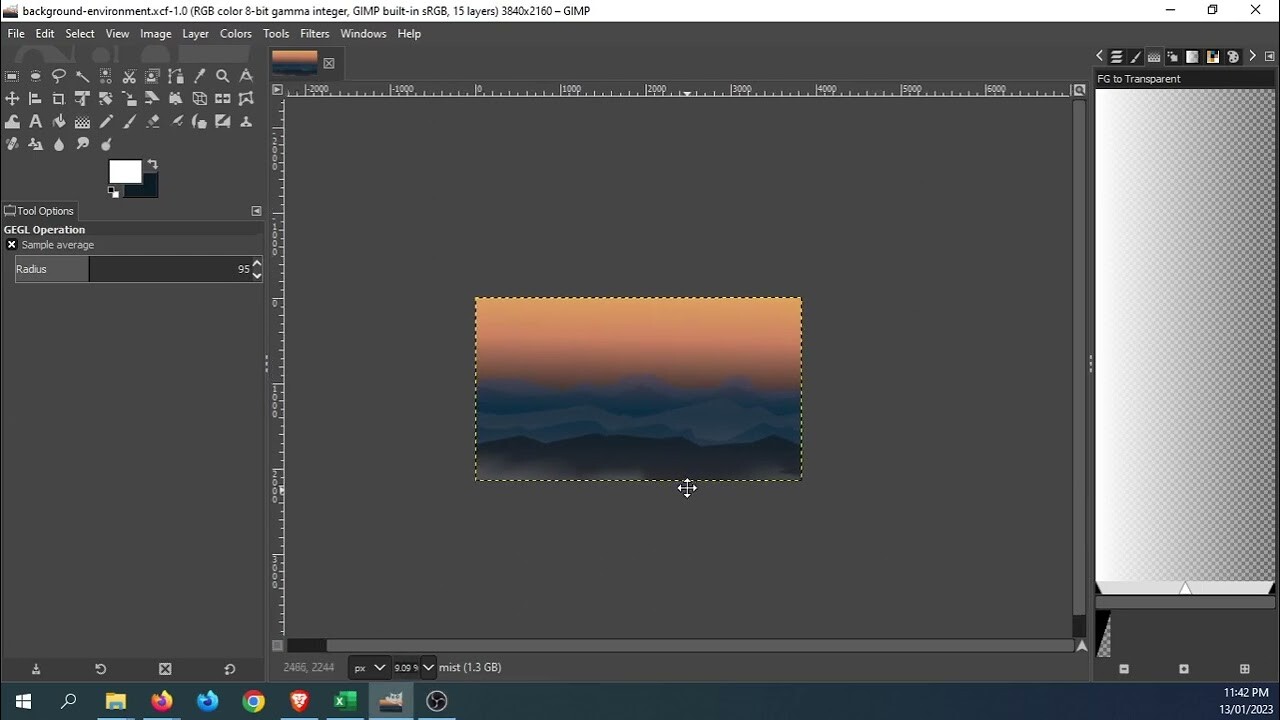Enable the Sample average checkbox

pyautogui.click(x=12, y=245)
